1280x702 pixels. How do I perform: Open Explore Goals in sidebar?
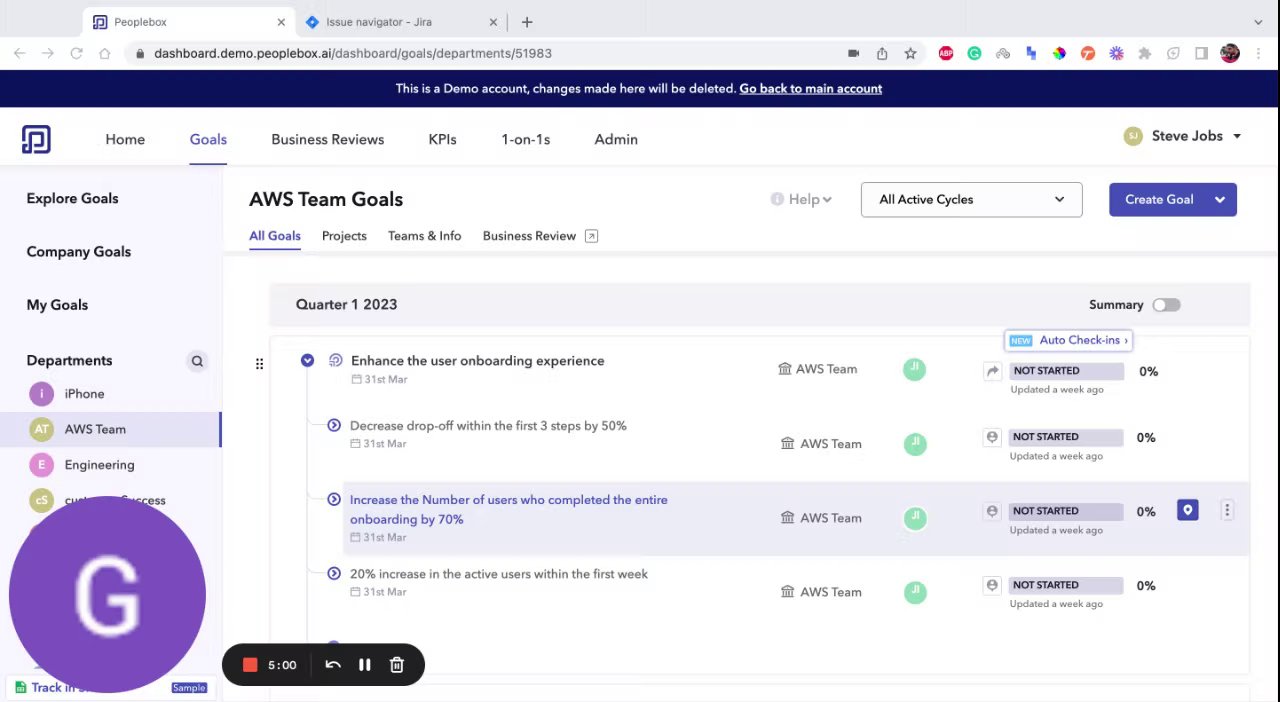72,198
